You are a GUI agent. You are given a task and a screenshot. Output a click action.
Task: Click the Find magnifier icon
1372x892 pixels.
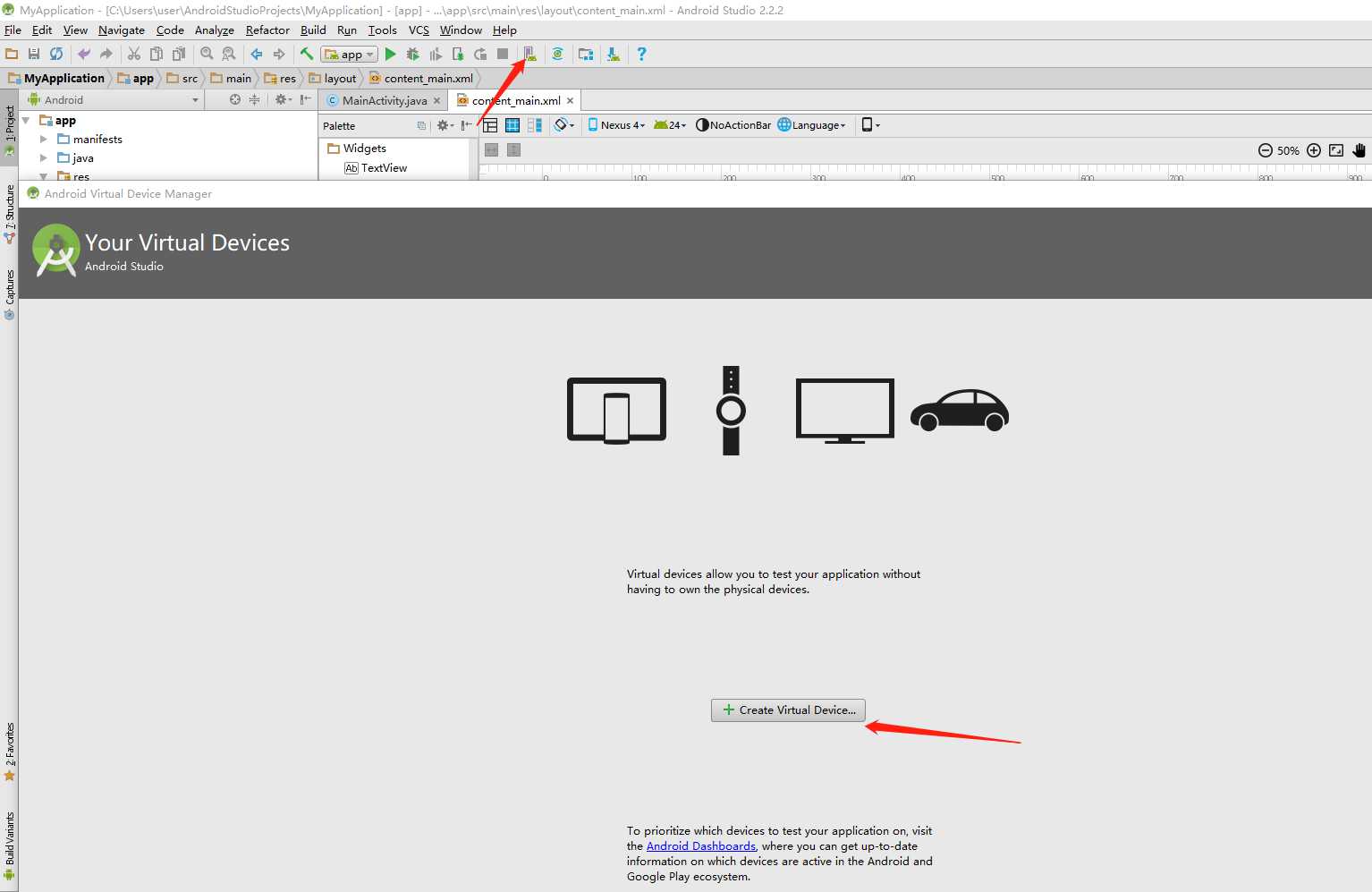(x=207, y=54)
